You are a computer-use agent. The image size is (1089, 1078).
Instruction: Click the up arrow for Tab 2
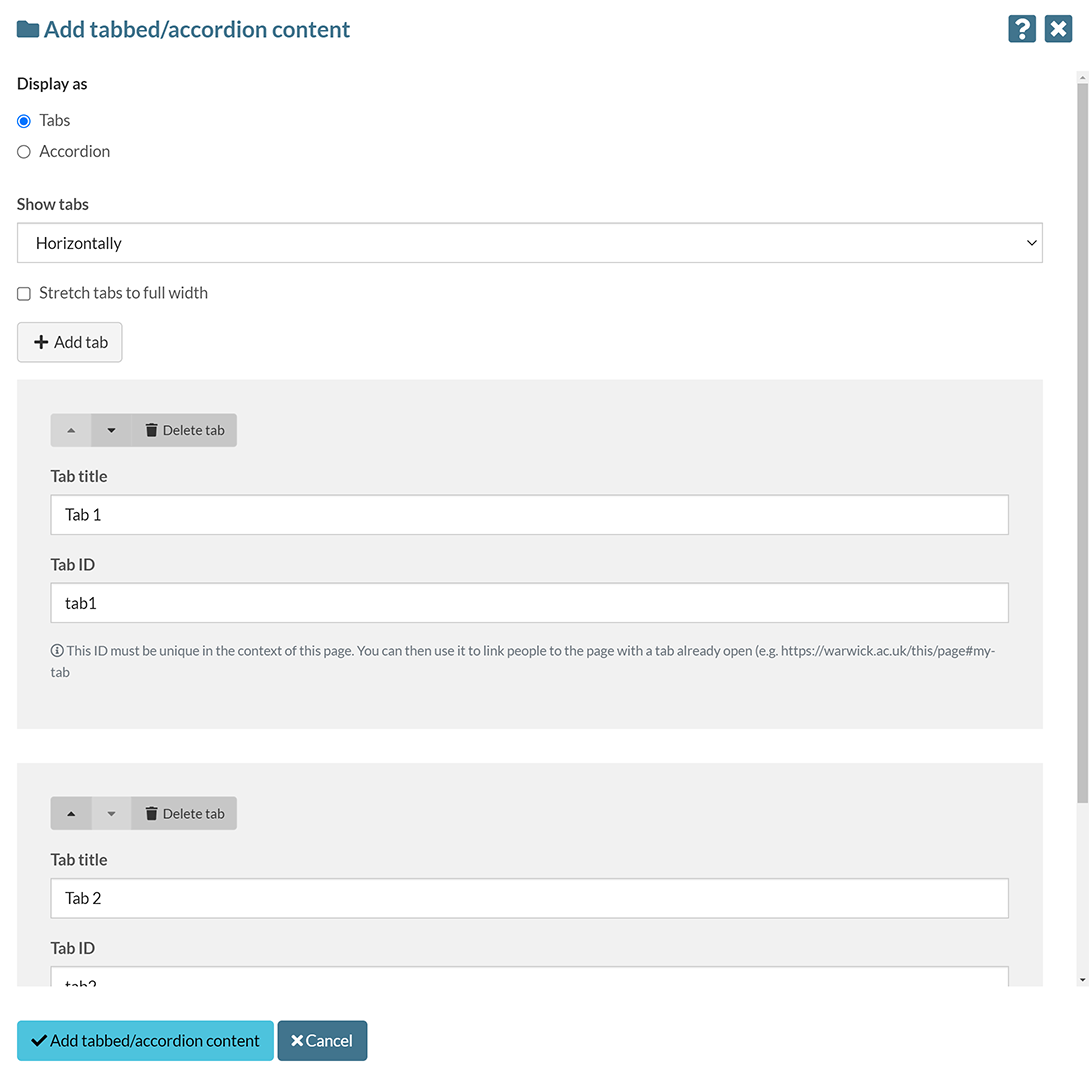70,813
